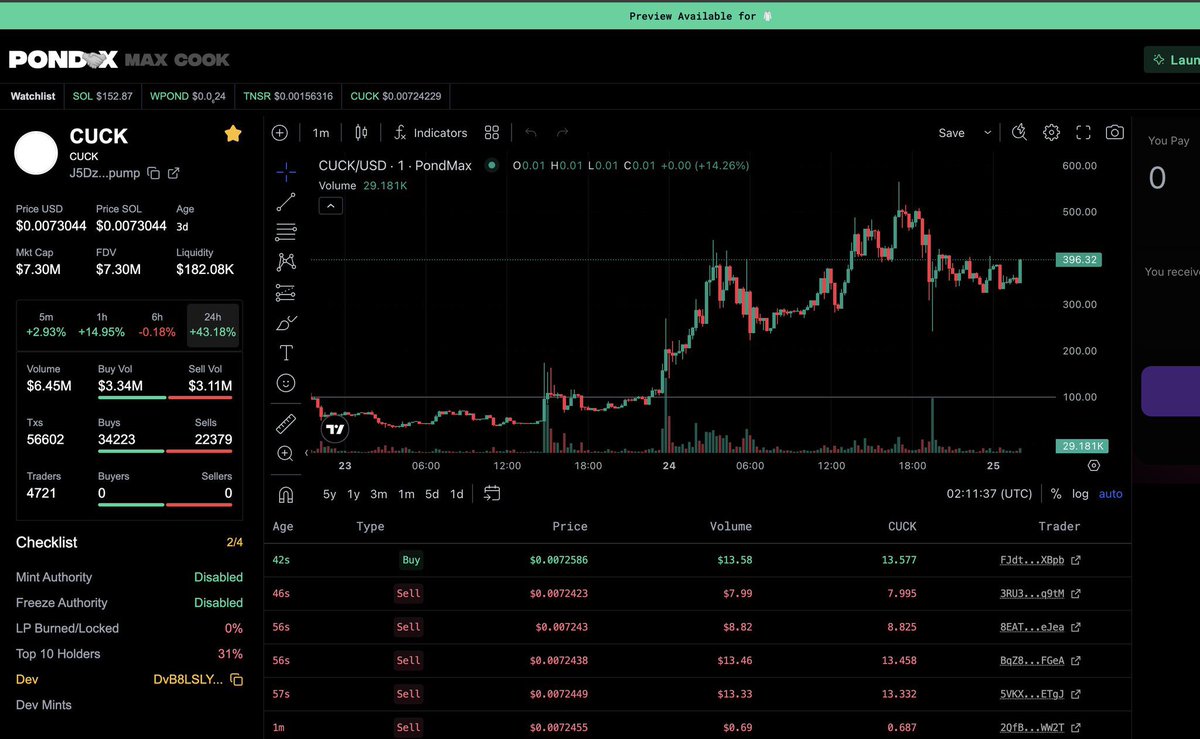This screenshot has height=739, width=1200.
Task: Select the 5d time range
Action: pos(432,494)
